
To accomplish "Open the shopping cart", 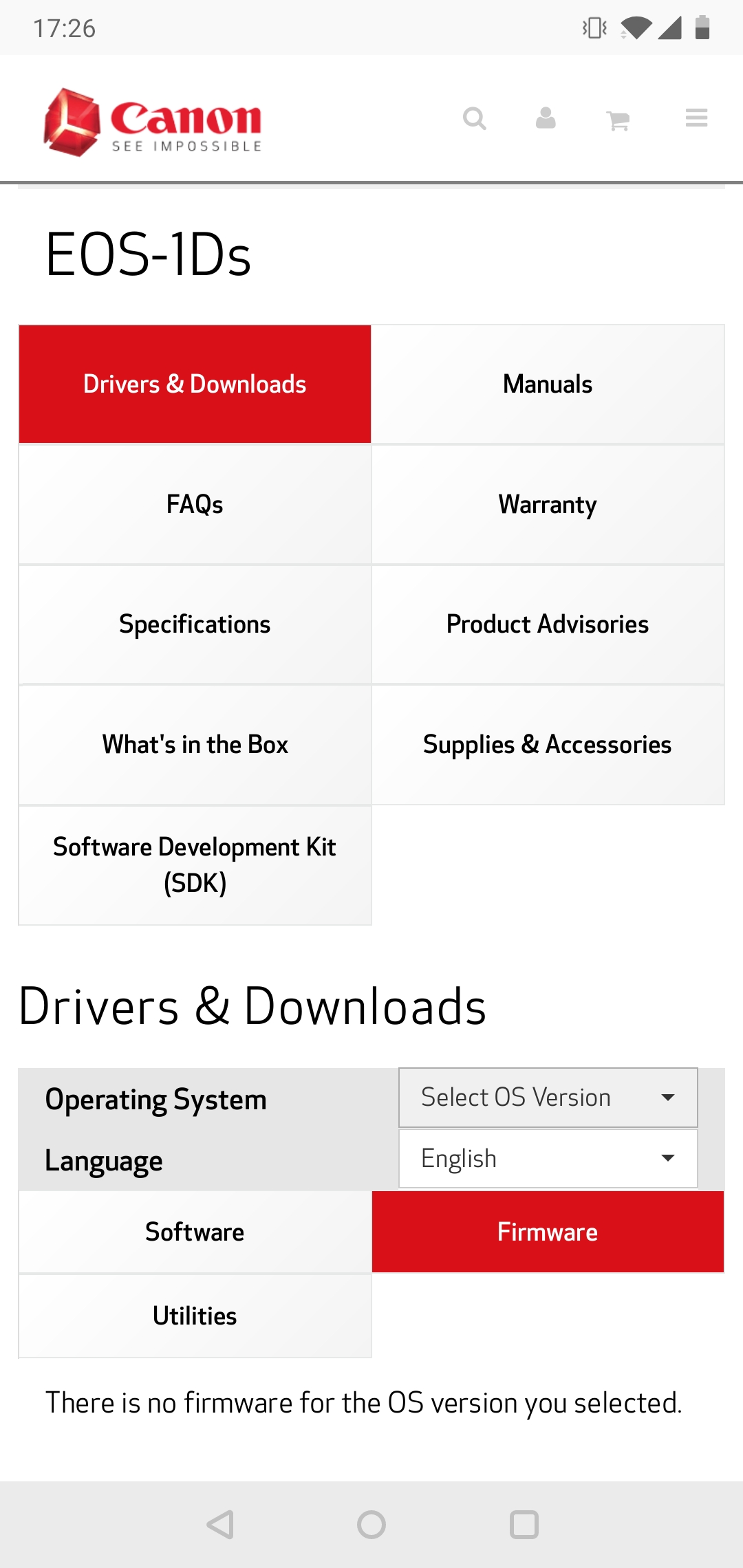I will click(618, 118).
